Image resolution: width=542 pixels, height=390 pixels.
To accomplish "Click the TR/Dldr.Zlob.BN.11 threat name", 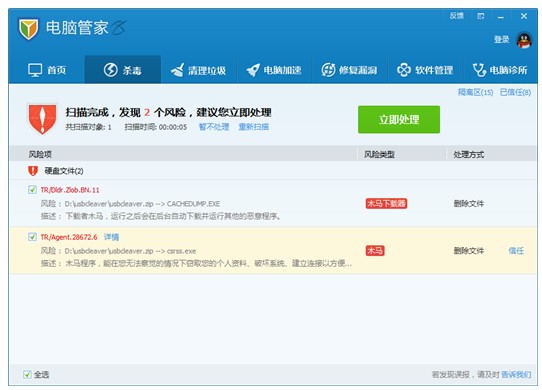I will coord(70,190).
